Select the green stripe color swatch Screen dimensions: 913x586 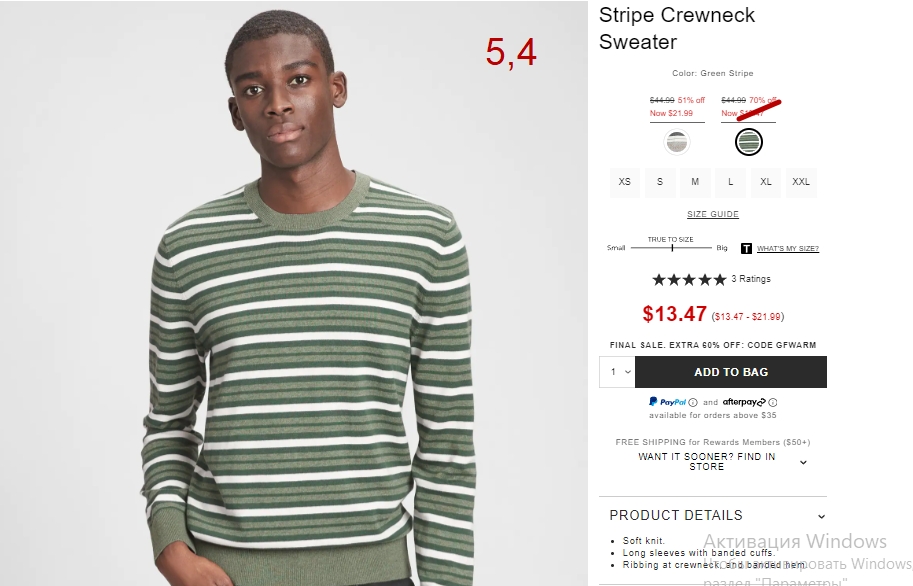click(749, 142)
